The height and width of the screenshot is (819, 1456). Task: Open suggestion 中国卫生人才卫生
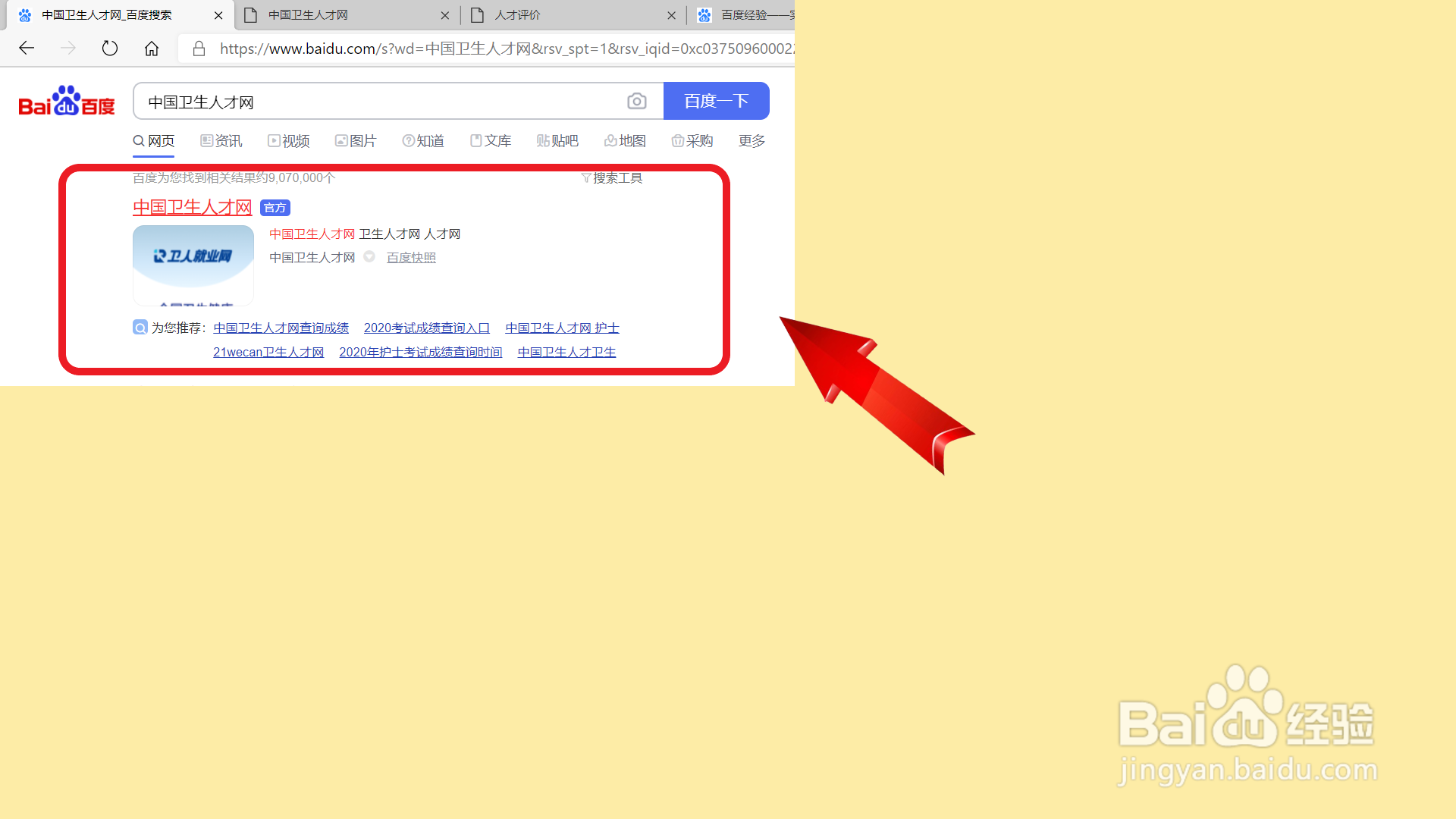click(x=567, y=353)
